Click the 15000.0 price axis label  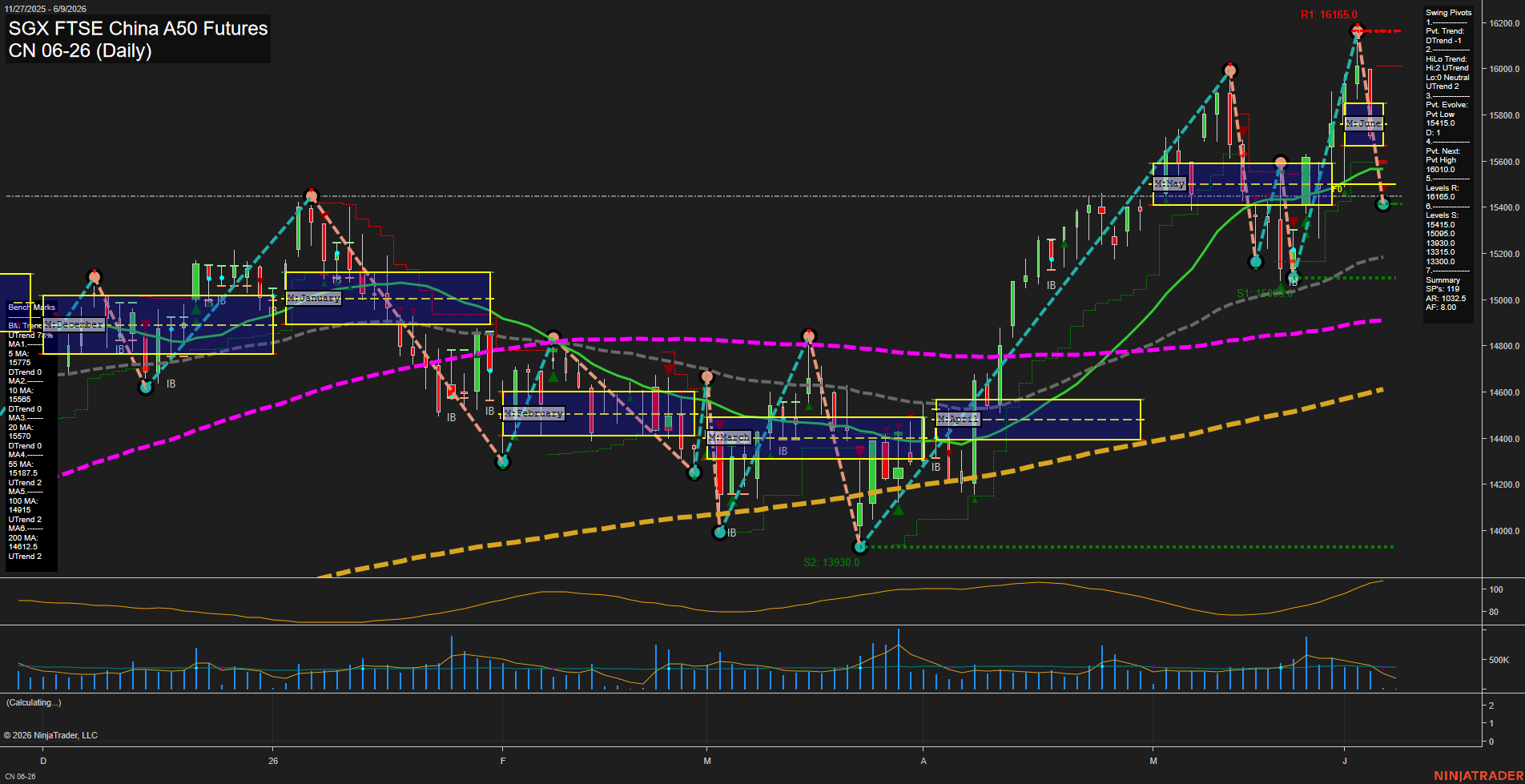[x=1504, y=300]
